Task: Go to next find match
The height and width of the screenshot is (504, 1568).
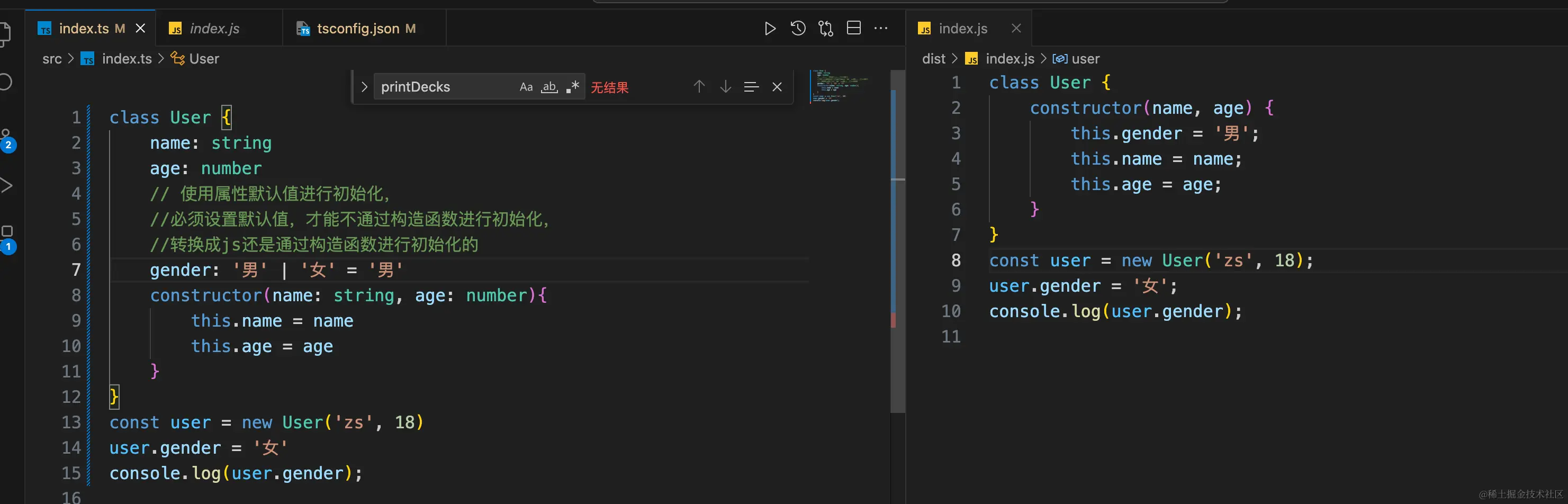Action: click(x=726, y=87)
